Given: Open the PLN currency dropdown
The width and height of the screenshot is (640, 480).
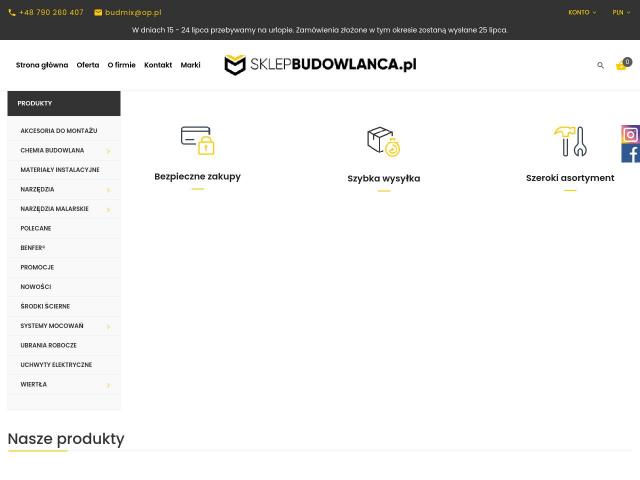Looking at the screenshot, I should [621, 13].
